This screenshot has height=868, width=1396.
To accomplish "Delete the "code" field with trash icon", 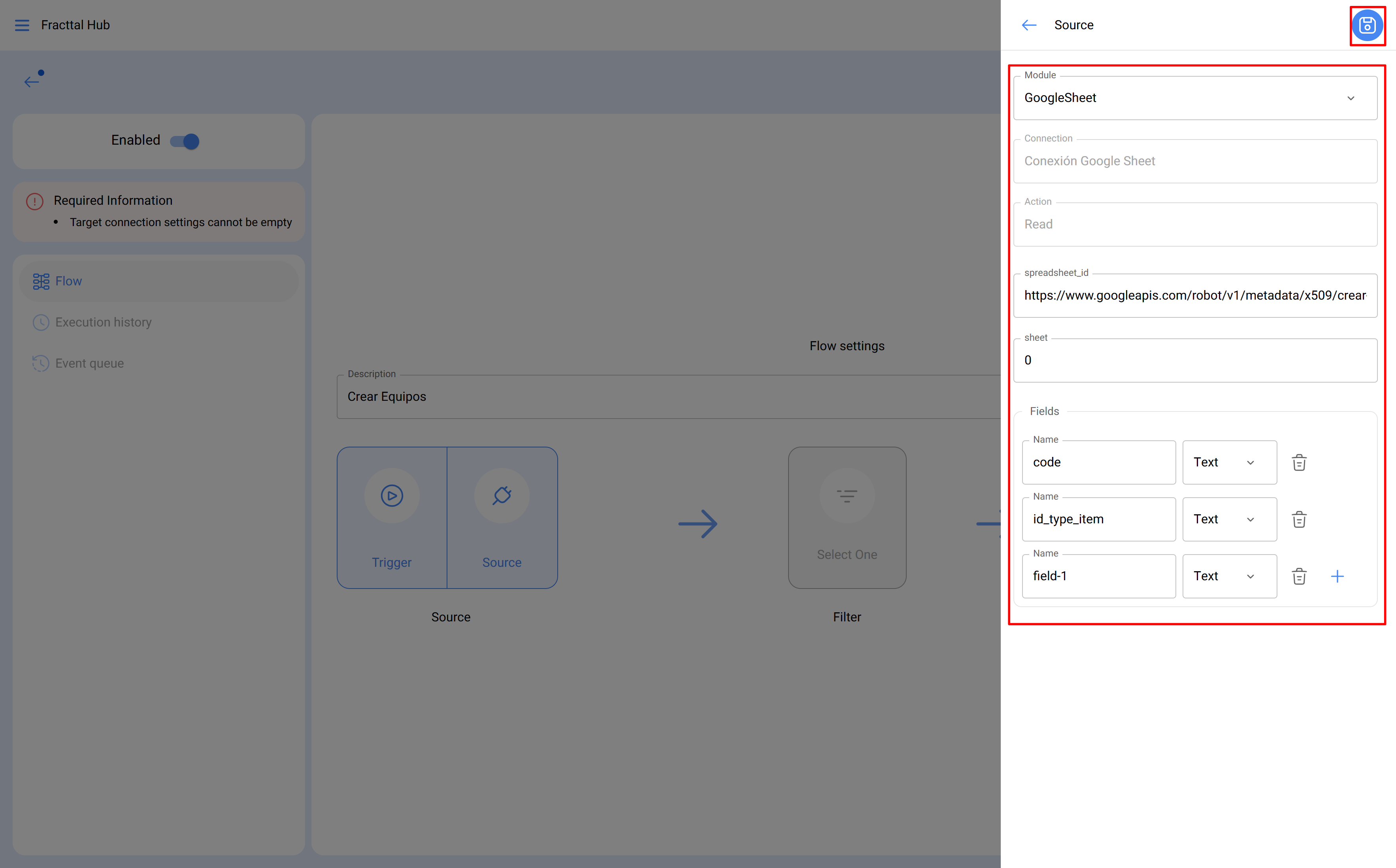I will point(1299,462).
